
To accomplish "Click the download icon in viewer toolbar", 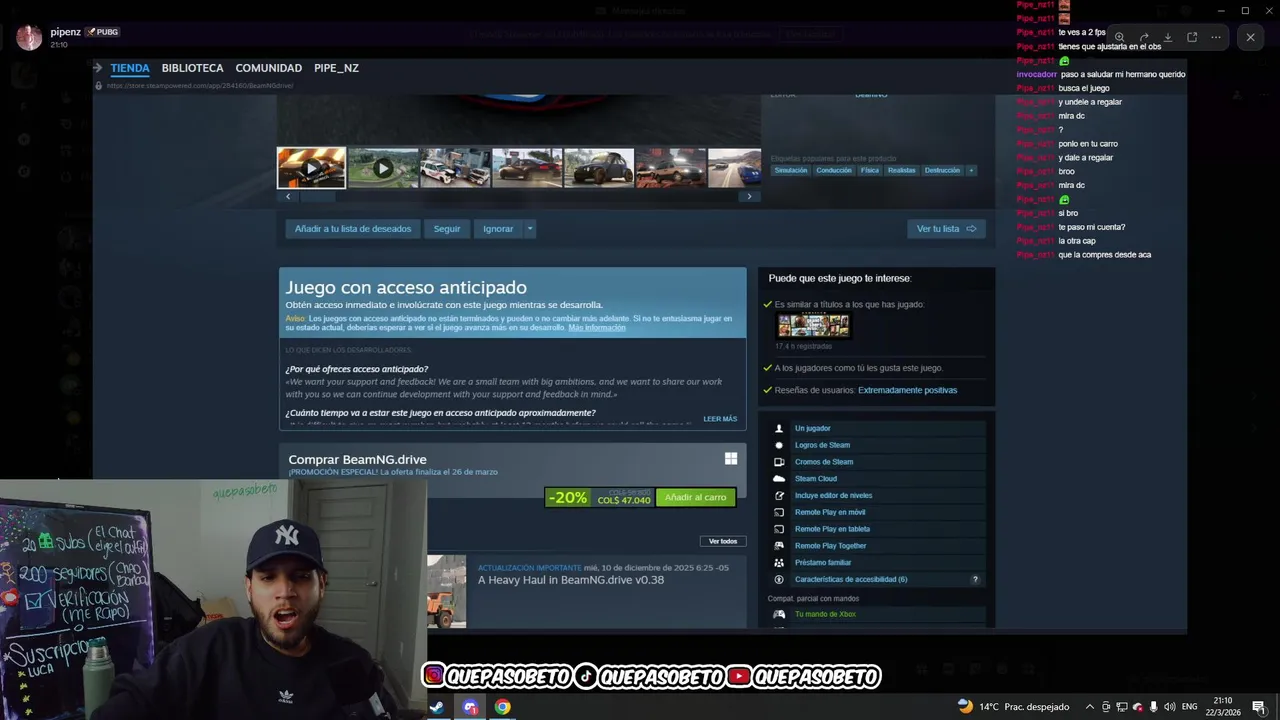I will [1168, 37].
